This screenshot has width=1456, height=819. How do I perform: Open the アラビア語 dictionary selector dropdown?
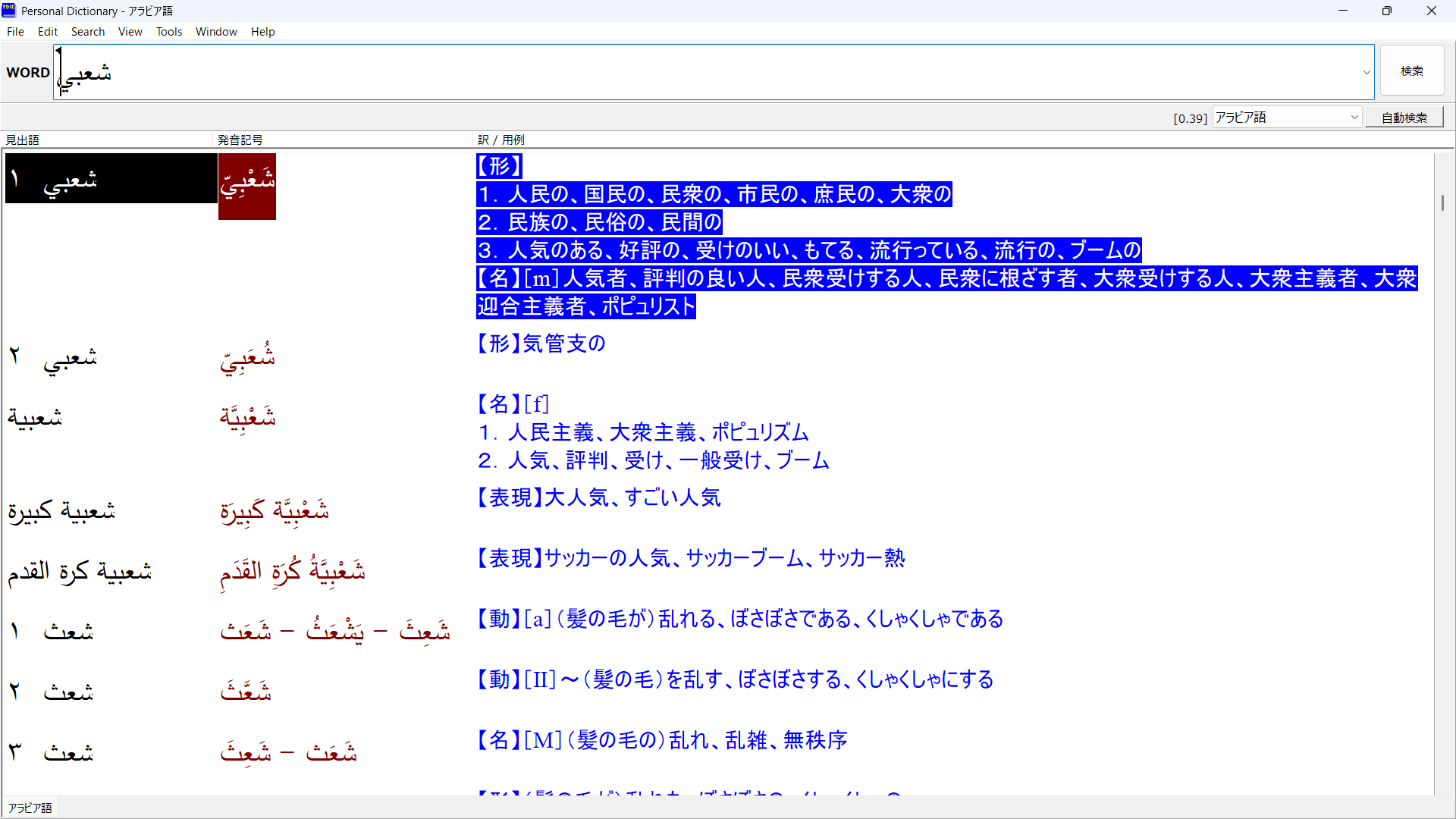(1355, 118)
